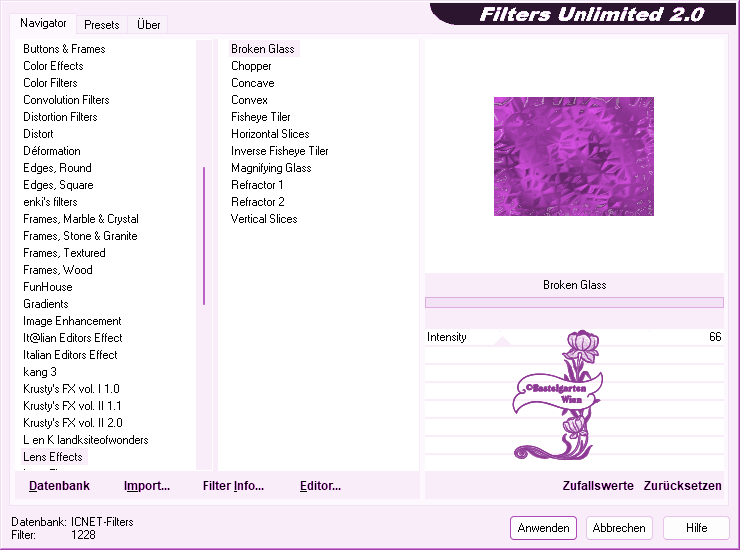
Task: Choose the Broken Glass filter
Action: [263, 49]
